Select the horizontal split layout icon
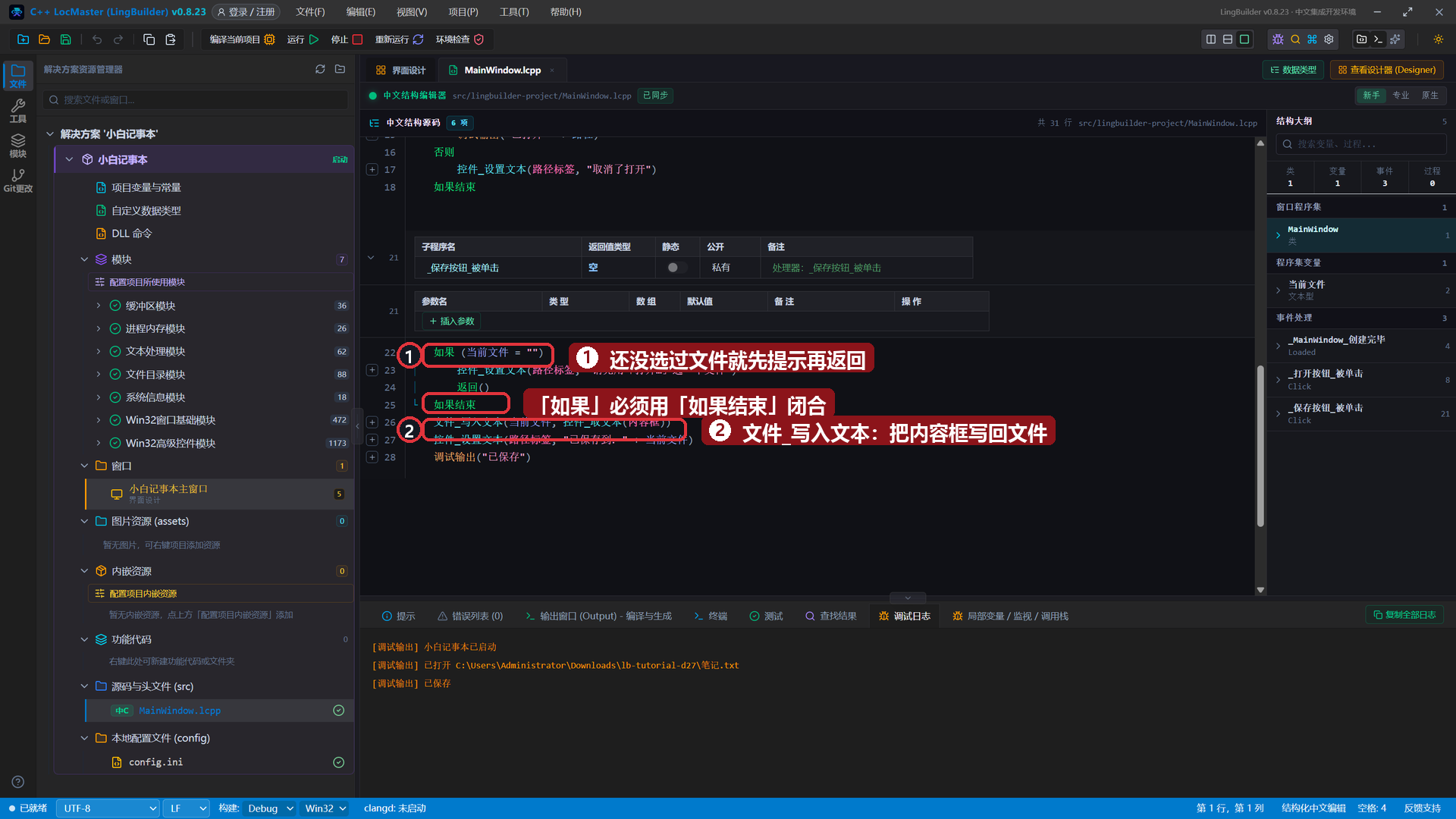 (1228, 39)
